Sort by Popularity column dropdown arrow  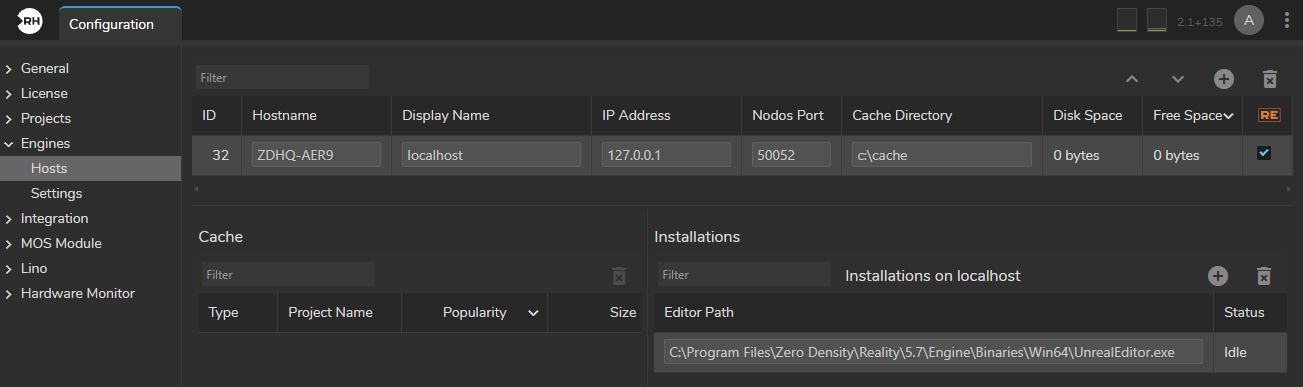click(533, 313)
